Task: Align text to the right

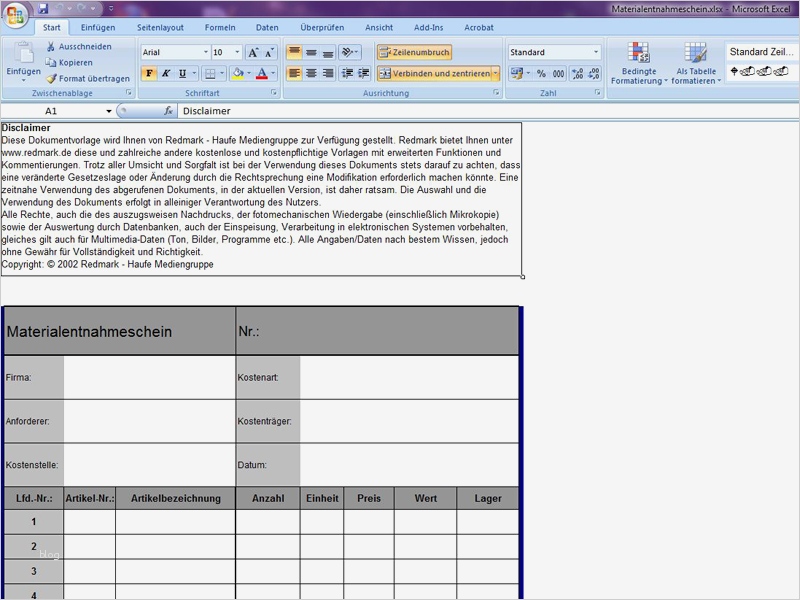Action: pos(328,73)
